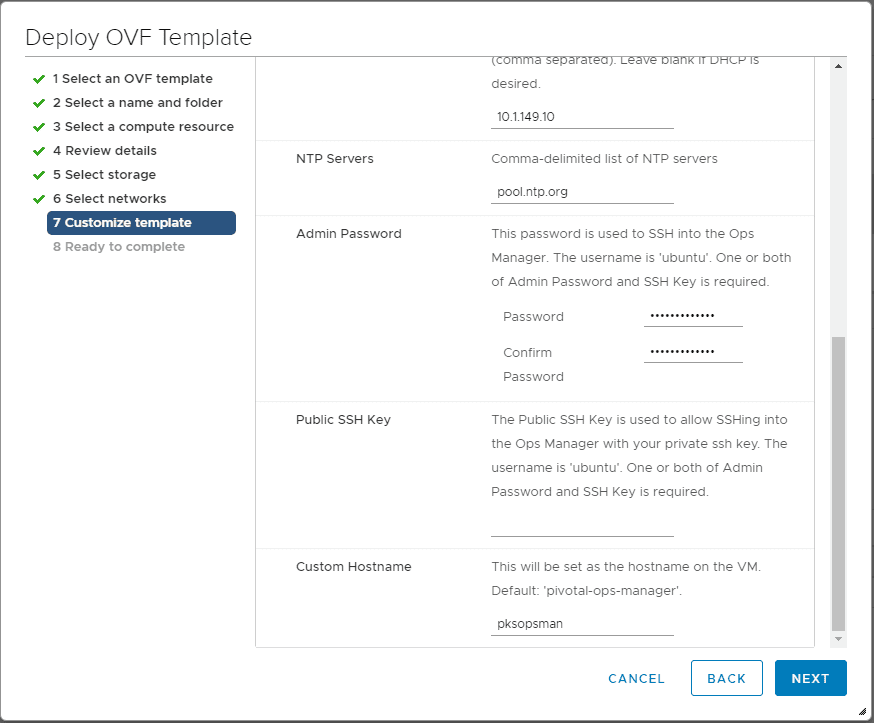This screenshot has width=874, height=723.
Task: Select step 8 Ready to complete
Action: tap(118, 247)
